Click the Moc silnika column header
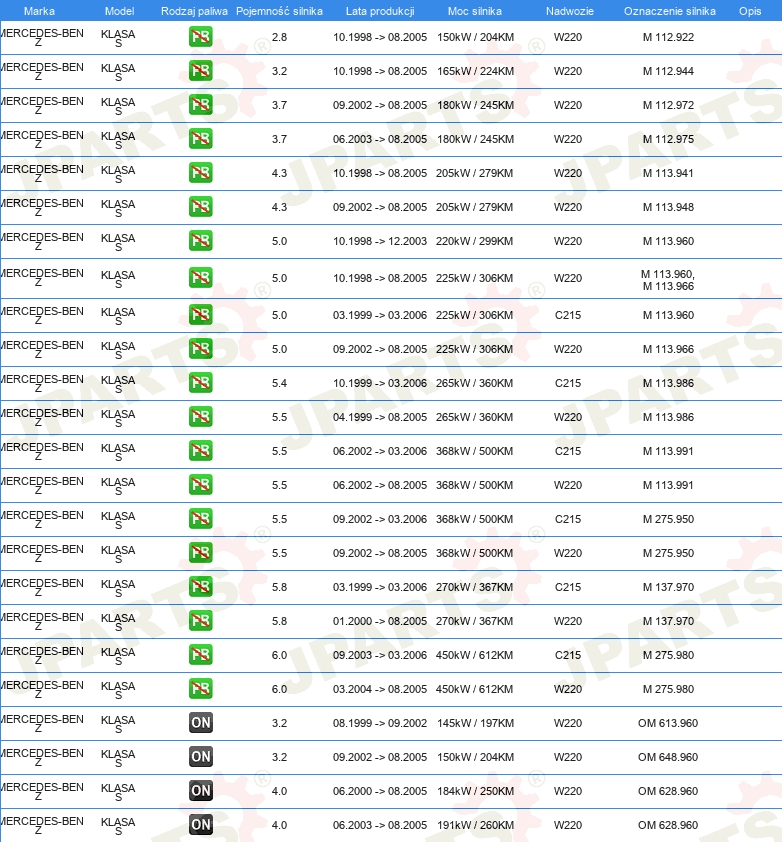 point(475,11)
